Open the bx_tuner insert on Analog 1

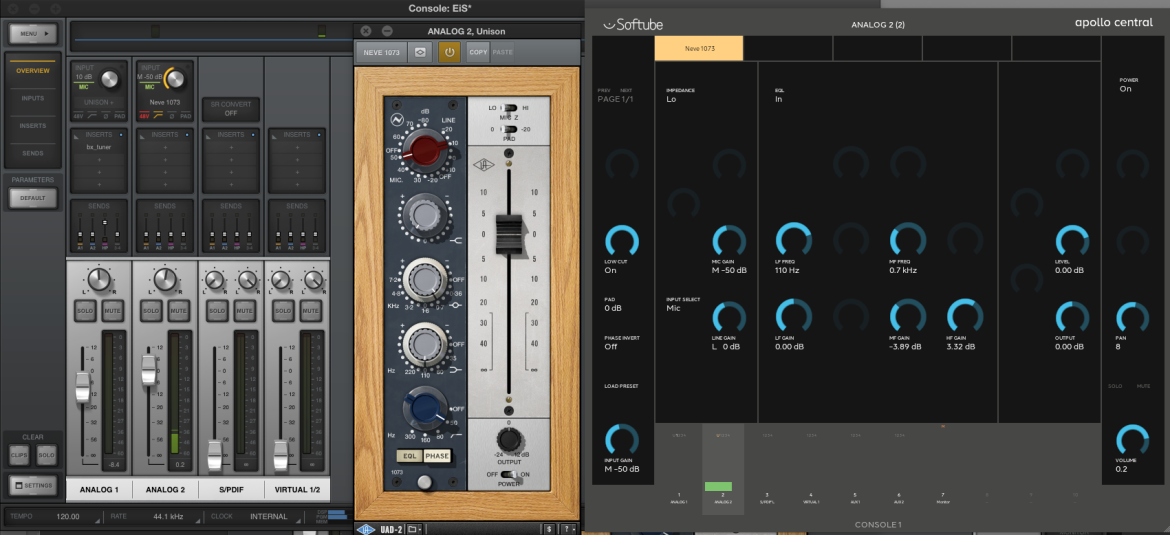click(98, 148)
